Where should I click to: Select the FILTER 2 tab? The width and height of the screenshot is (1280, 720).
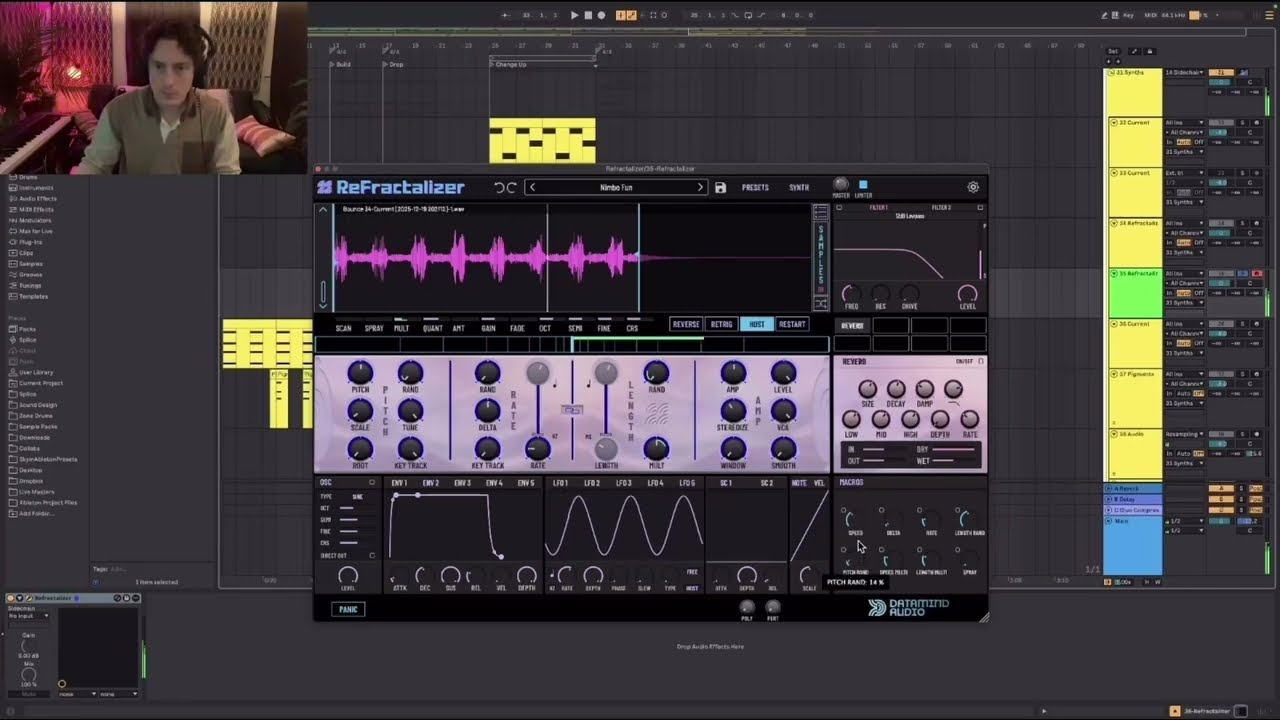pyautogui.click(x=941, y=207)
